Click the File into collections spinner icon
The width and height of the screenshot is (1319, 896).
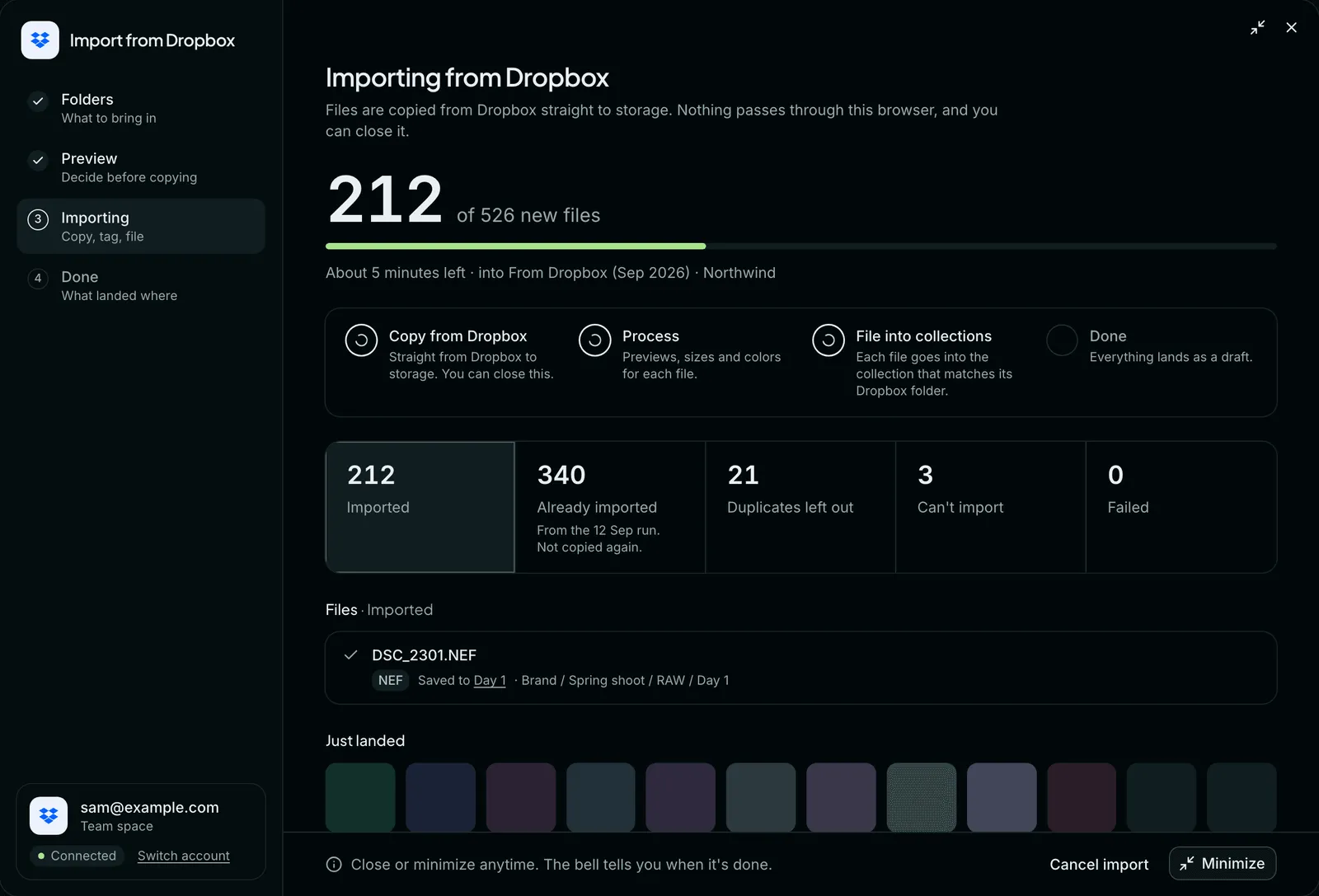[x=828, y=340]
